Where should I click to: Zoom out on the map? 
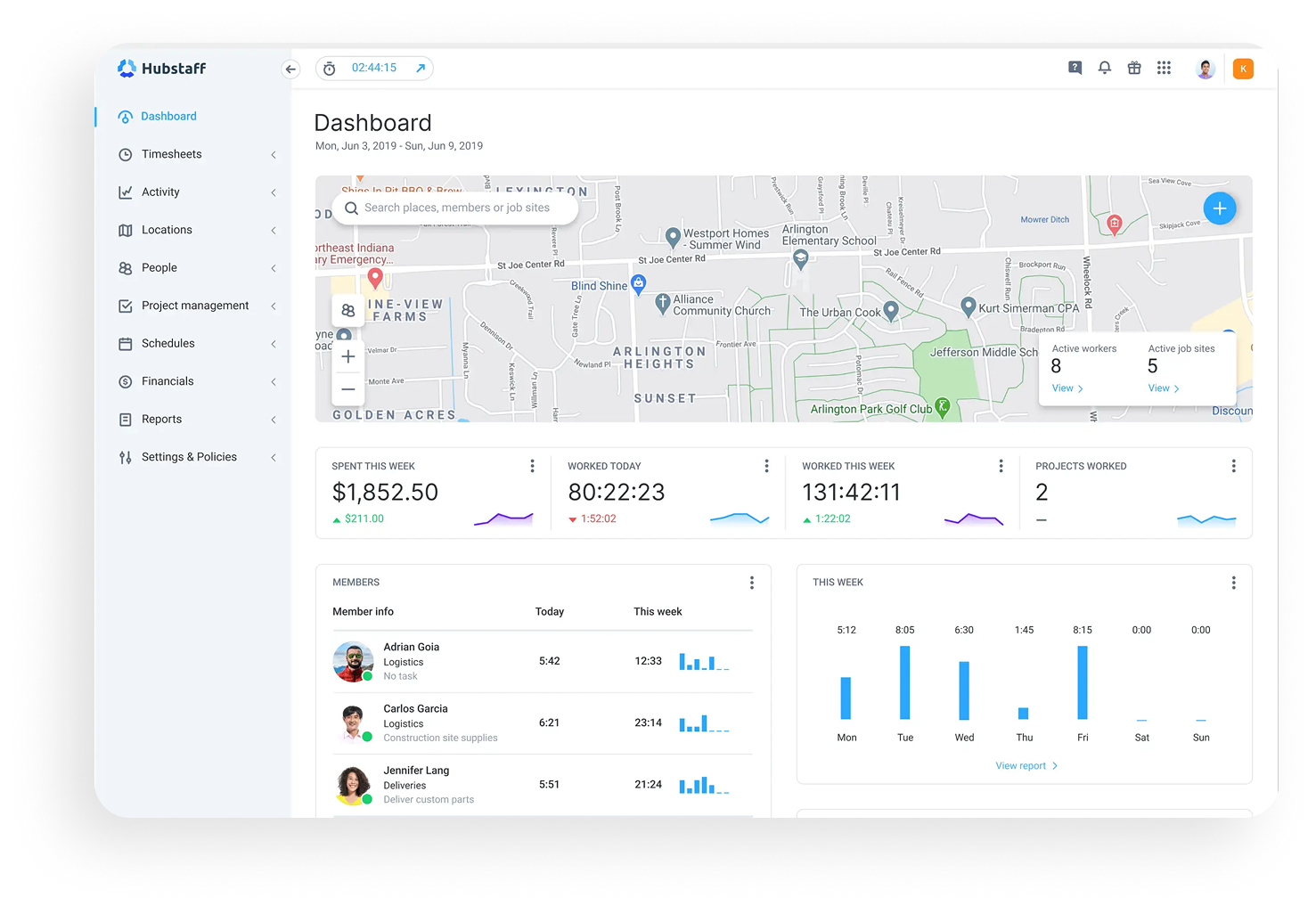pyautogui.click(x=348, y=389)
